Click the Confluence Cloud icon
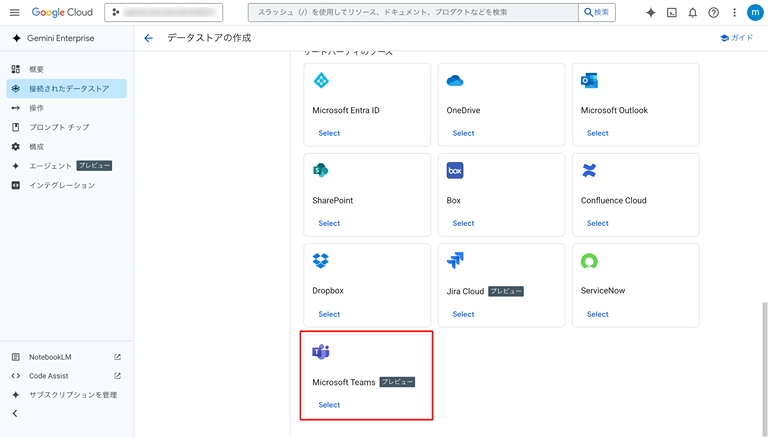The width and height of the screenshot is (768, 437). pyautogui.click(x=589, y=170)
